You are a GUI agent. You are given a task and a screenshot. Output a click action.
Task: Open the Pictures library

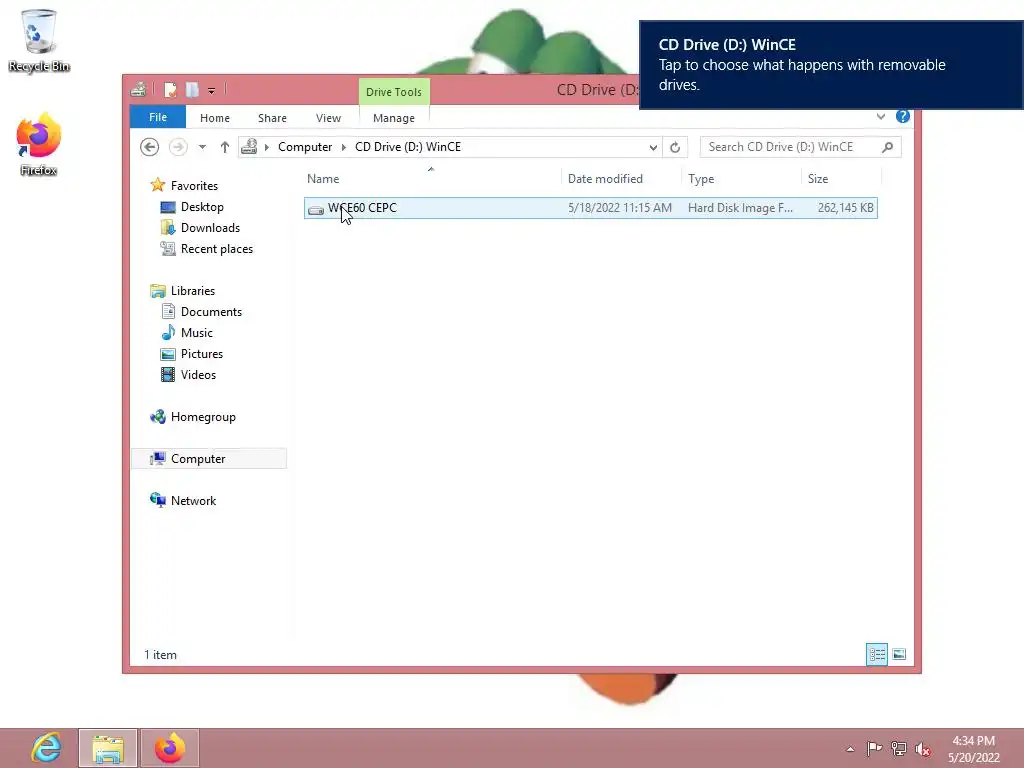201,353
